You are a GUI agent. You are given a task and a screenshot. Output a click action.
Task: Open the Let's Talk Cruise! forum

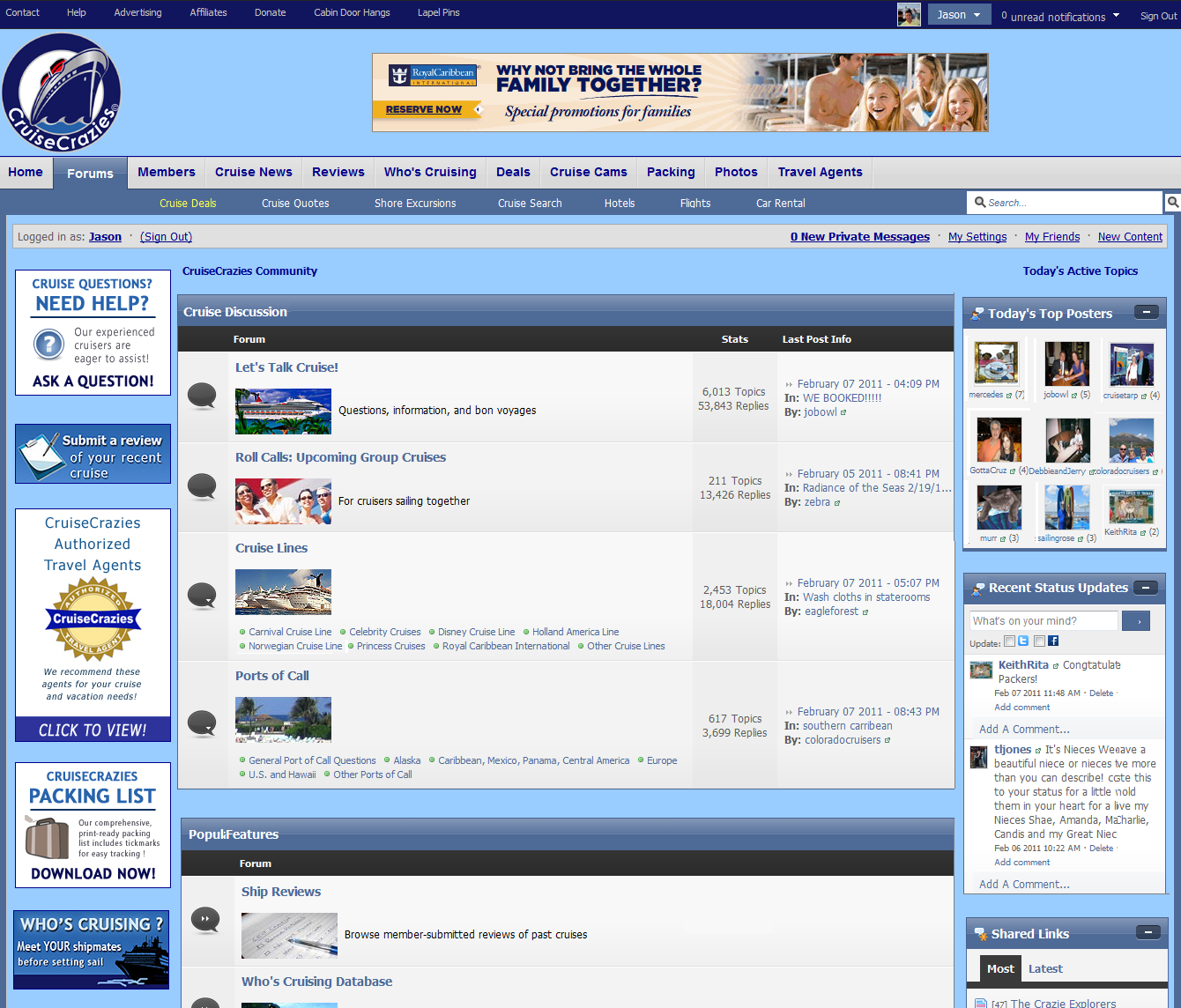286,367
